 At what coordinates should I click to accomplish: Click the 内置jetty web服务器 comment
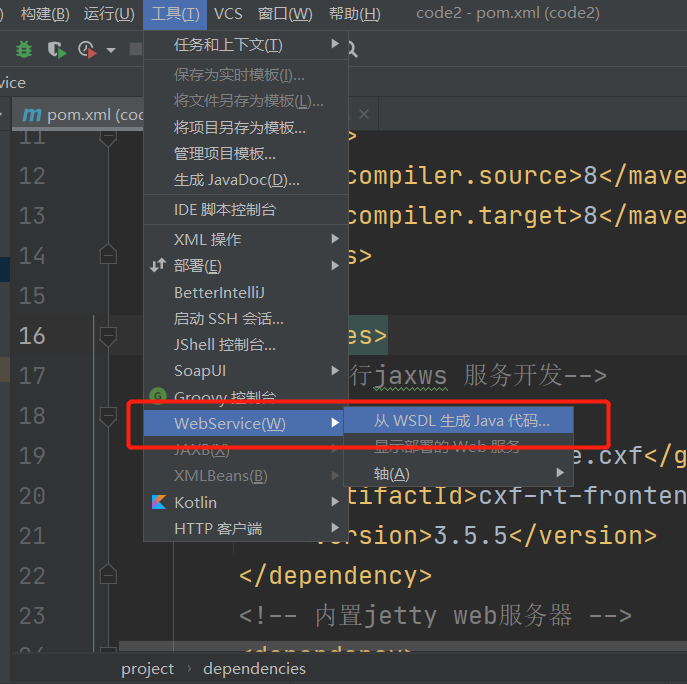click(x=435, y=616)
